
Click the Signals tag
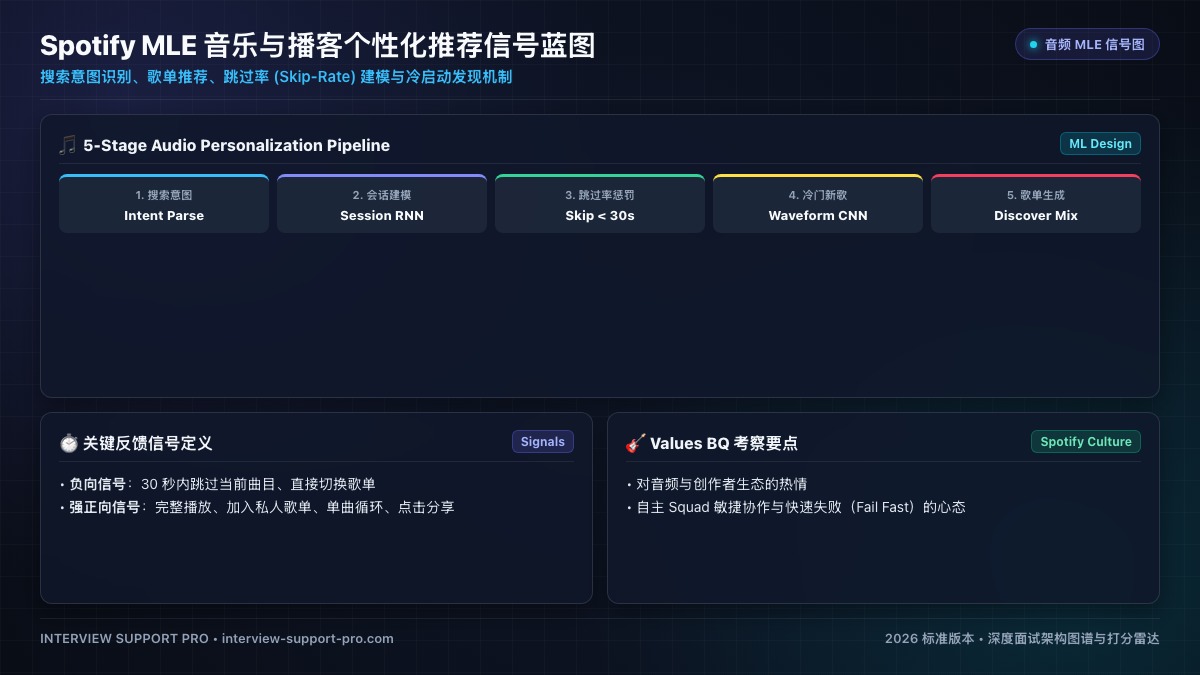[x=543, y=442]
